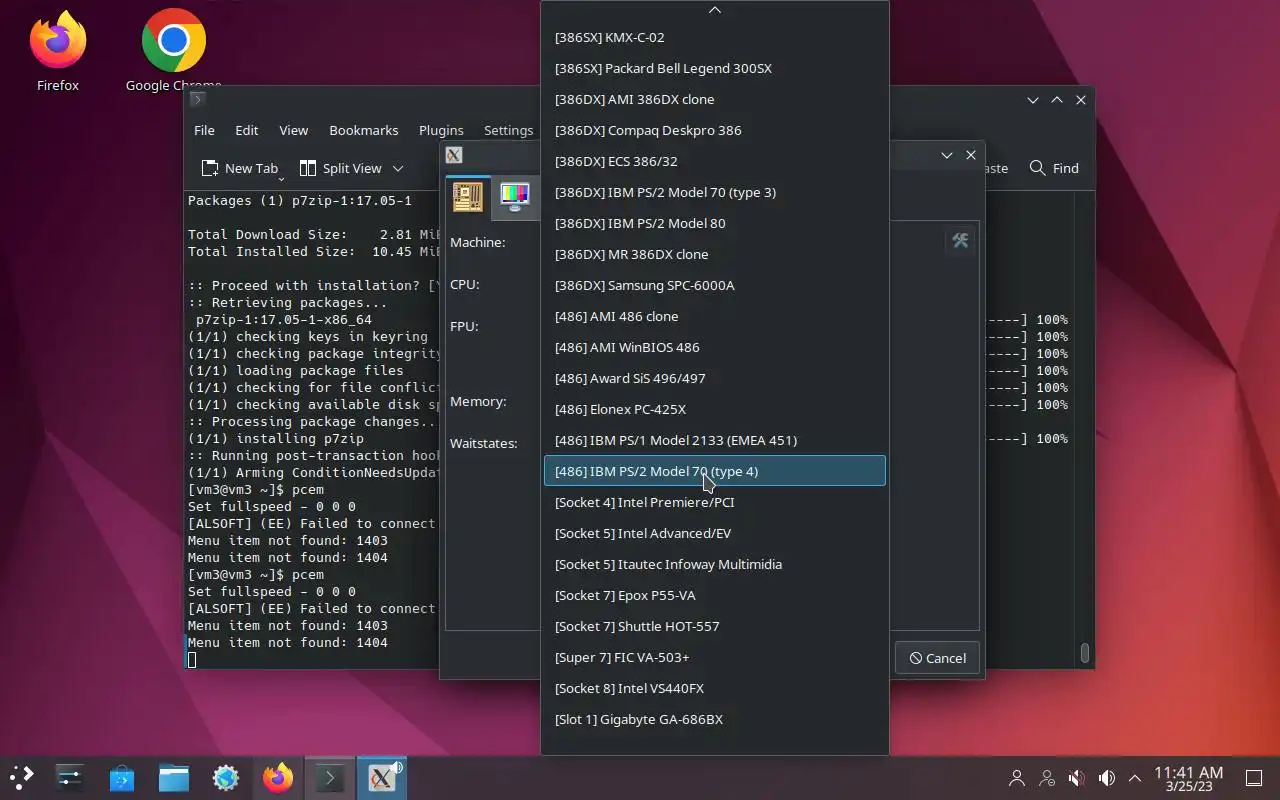Pick [386DX] MR 386DX clone
This screenshot has height=800, width=1280.
714,254
